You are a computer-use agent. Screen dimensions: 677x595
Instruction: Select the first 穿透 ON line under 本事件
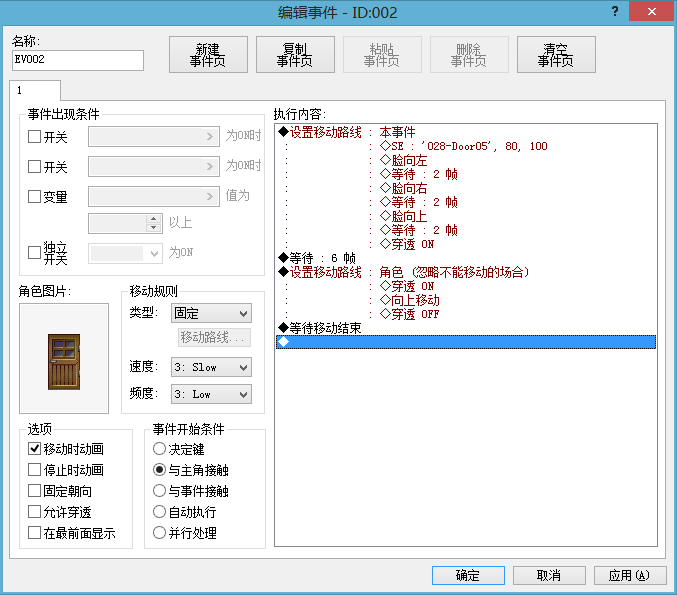point(466,244)
